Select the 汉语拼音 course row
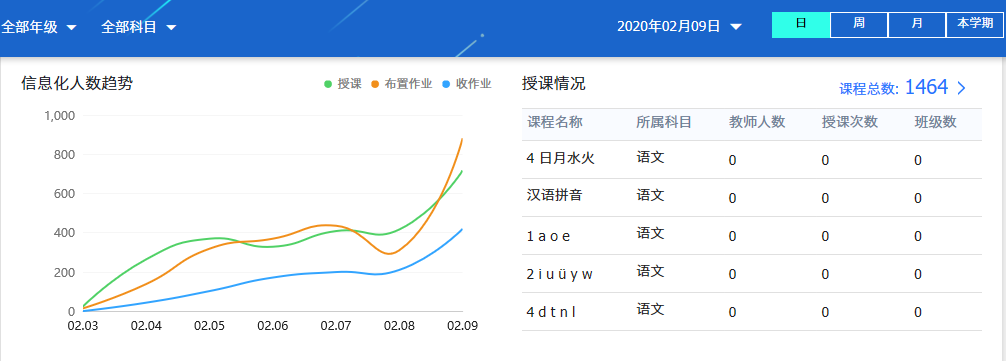The width and height of the screenshot is (1006, 361). click(x=751, y=197)
